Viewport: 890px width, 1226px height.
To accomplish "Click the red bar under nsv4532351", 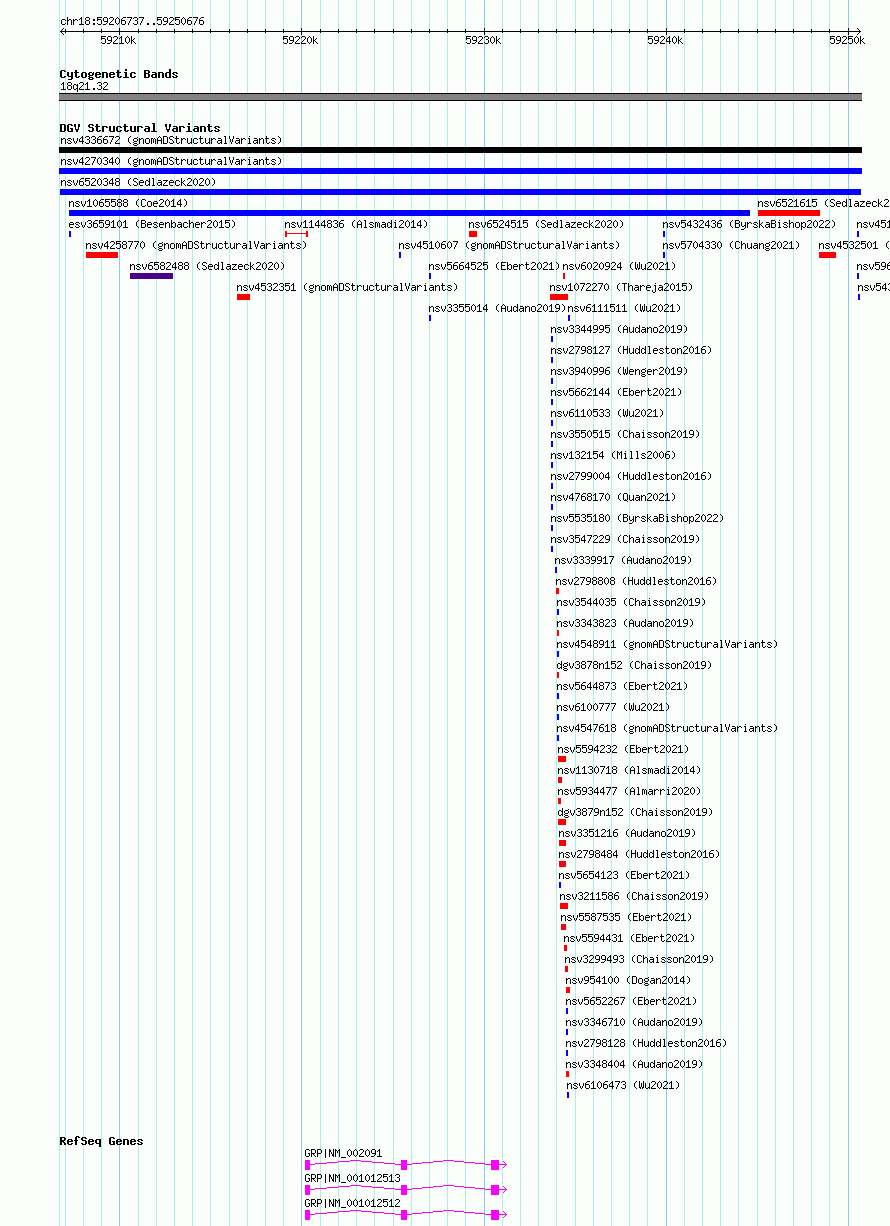I will pos(243,297).
